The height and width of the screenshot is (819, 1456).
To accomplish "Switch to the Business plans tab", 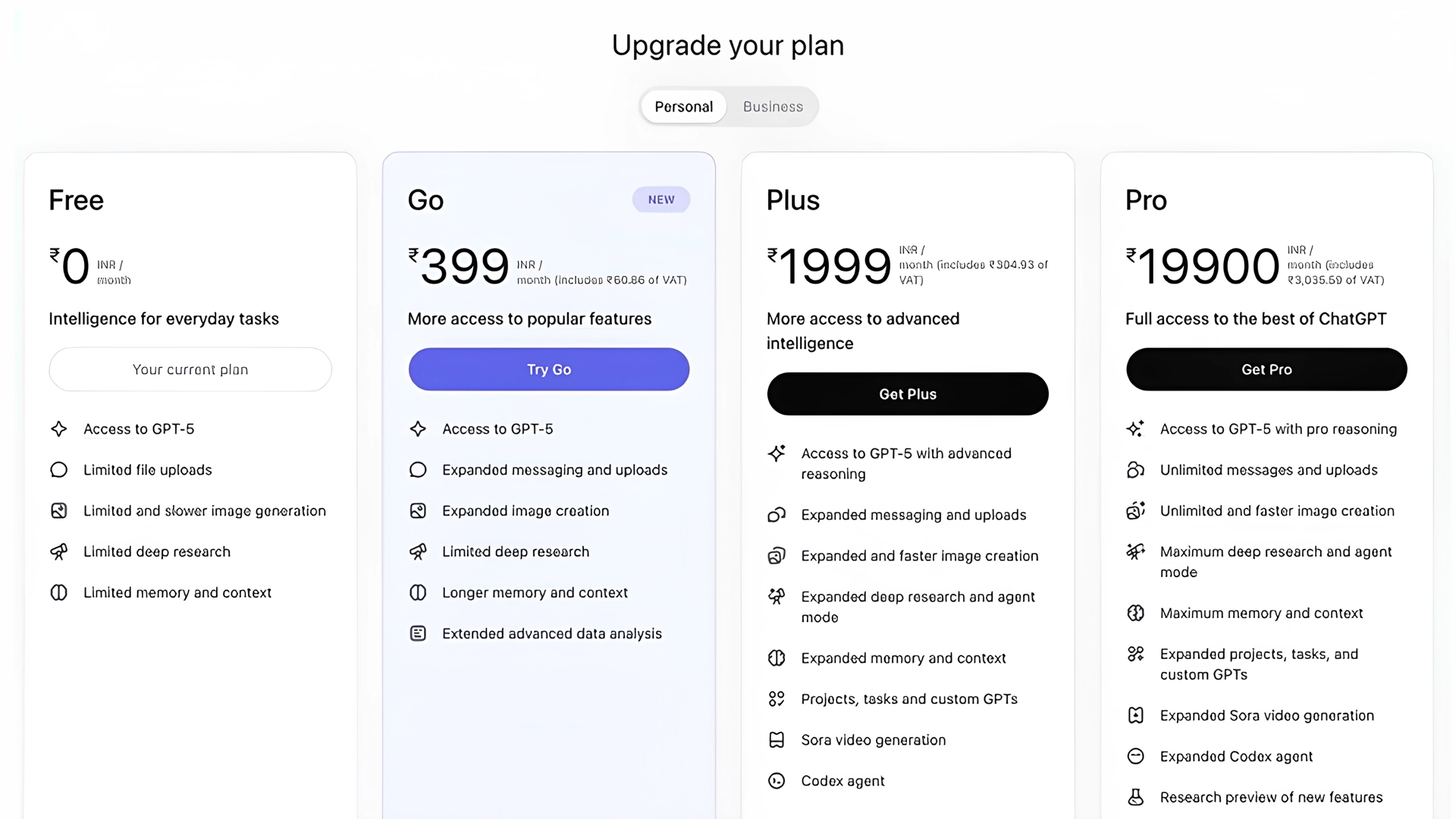I will tap(773, 107).
